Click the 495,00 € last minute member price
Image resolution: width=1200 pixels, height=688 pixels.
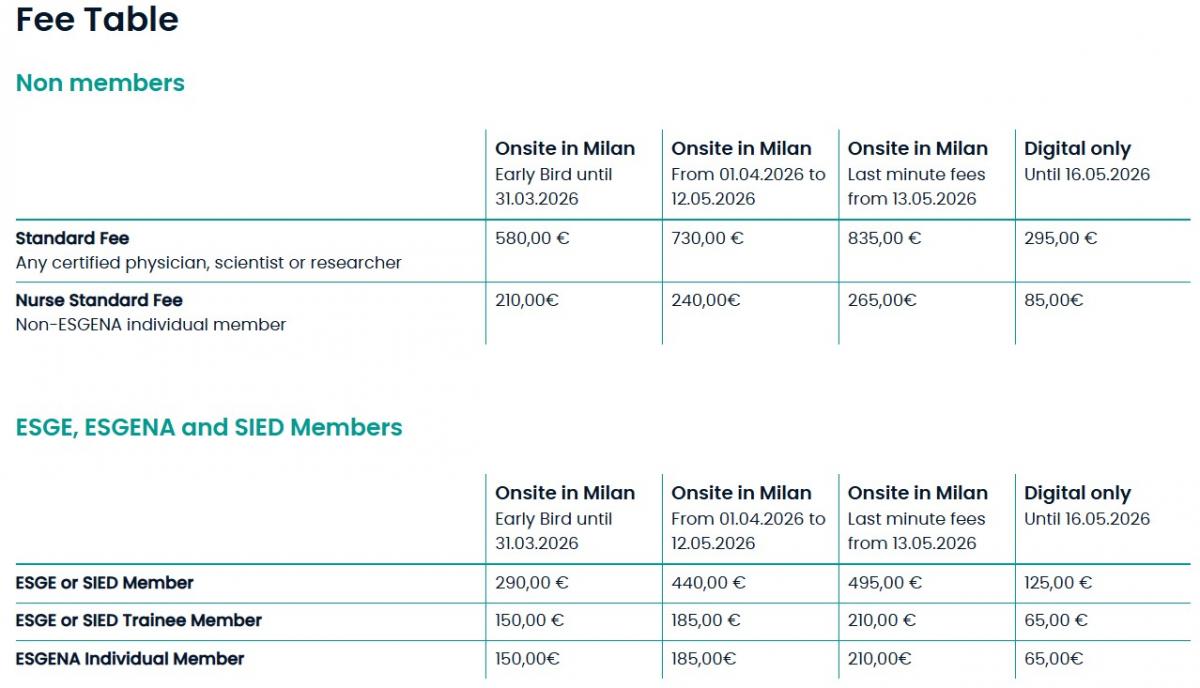pyautogui.click(x=885, y=583)
